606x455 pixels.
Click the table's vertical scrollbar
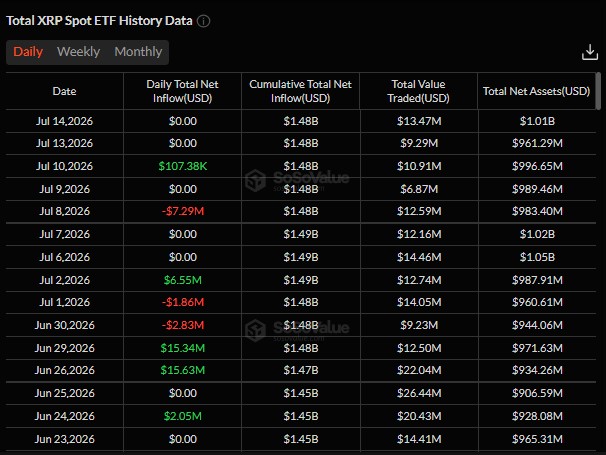coord(598,91)
